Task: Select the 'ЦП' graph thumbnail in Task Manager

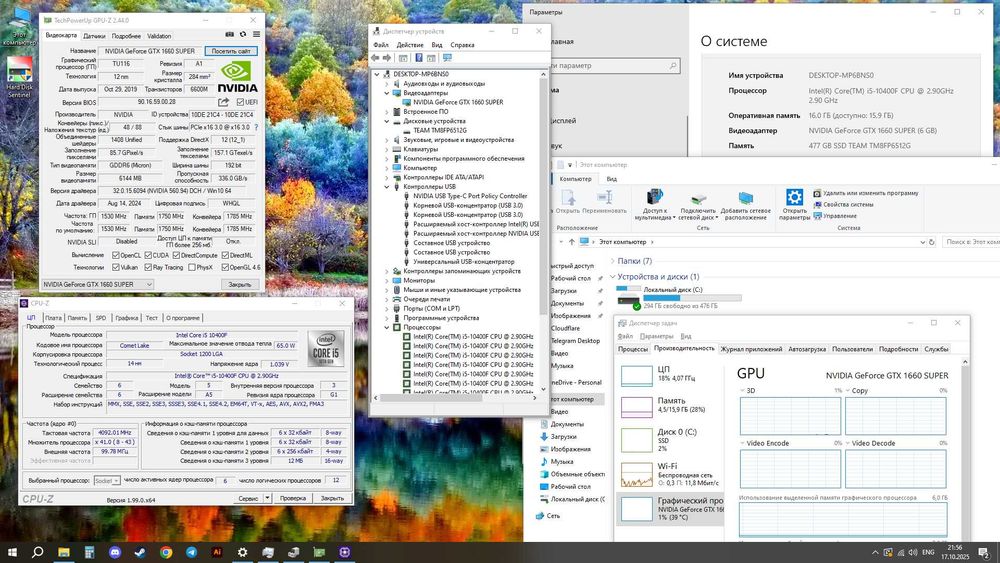Action: click(x=636, y=375)
